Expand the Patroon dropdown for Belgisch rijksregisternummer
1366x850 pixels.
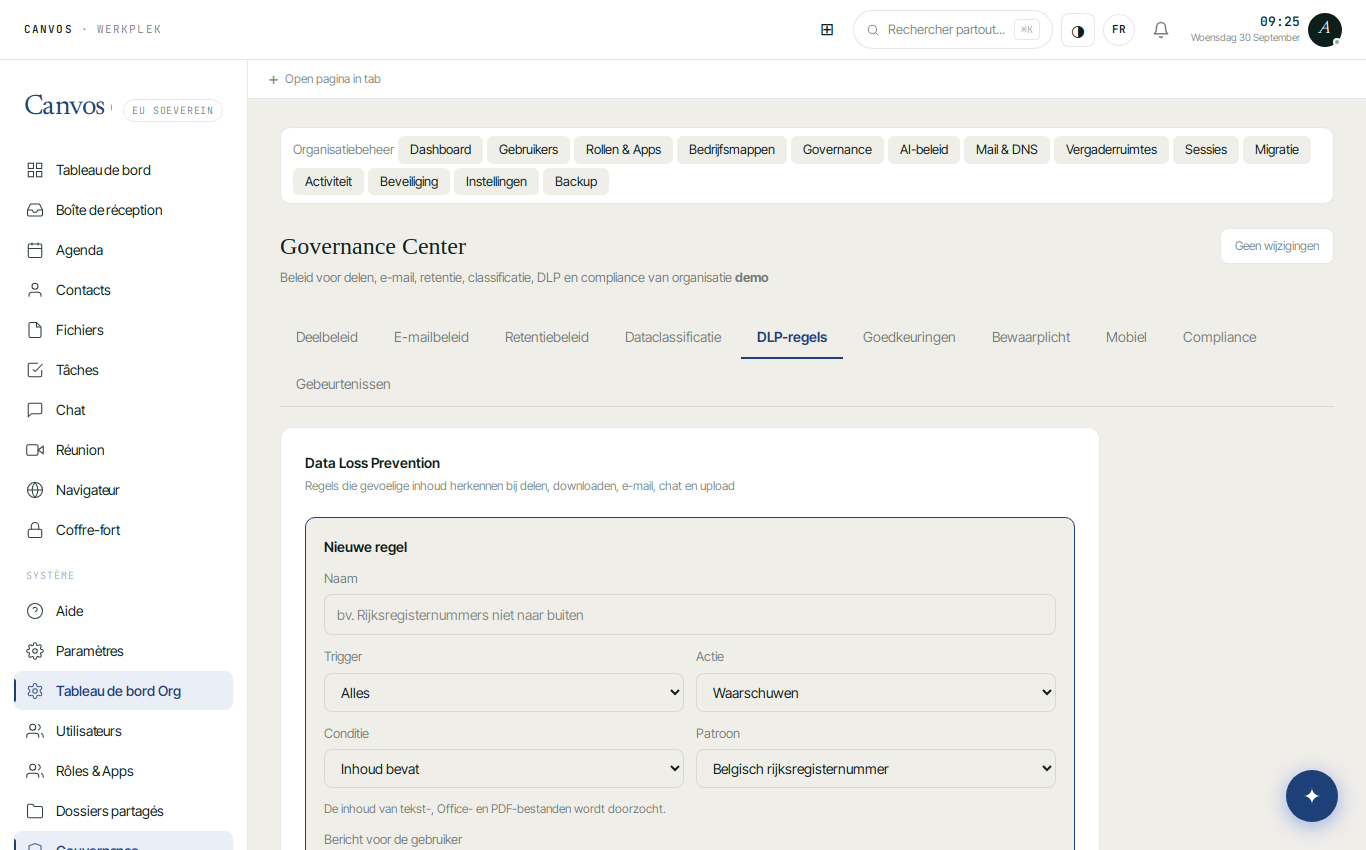point(876,769)
